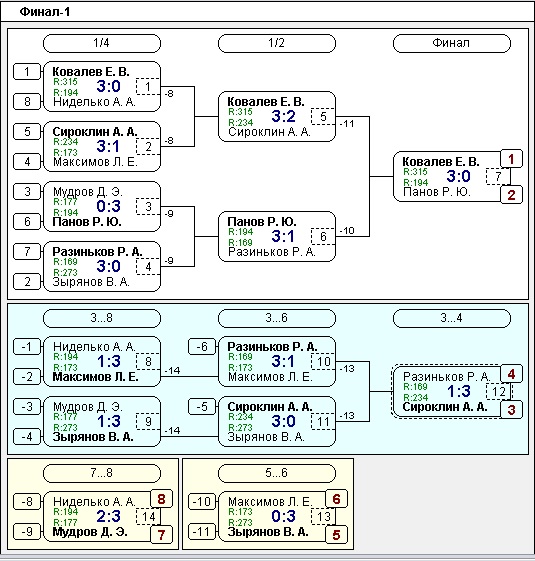Click the Мудров Д. Э. 7...8 match box
The image size is (535, 561).
coord(102,516)
